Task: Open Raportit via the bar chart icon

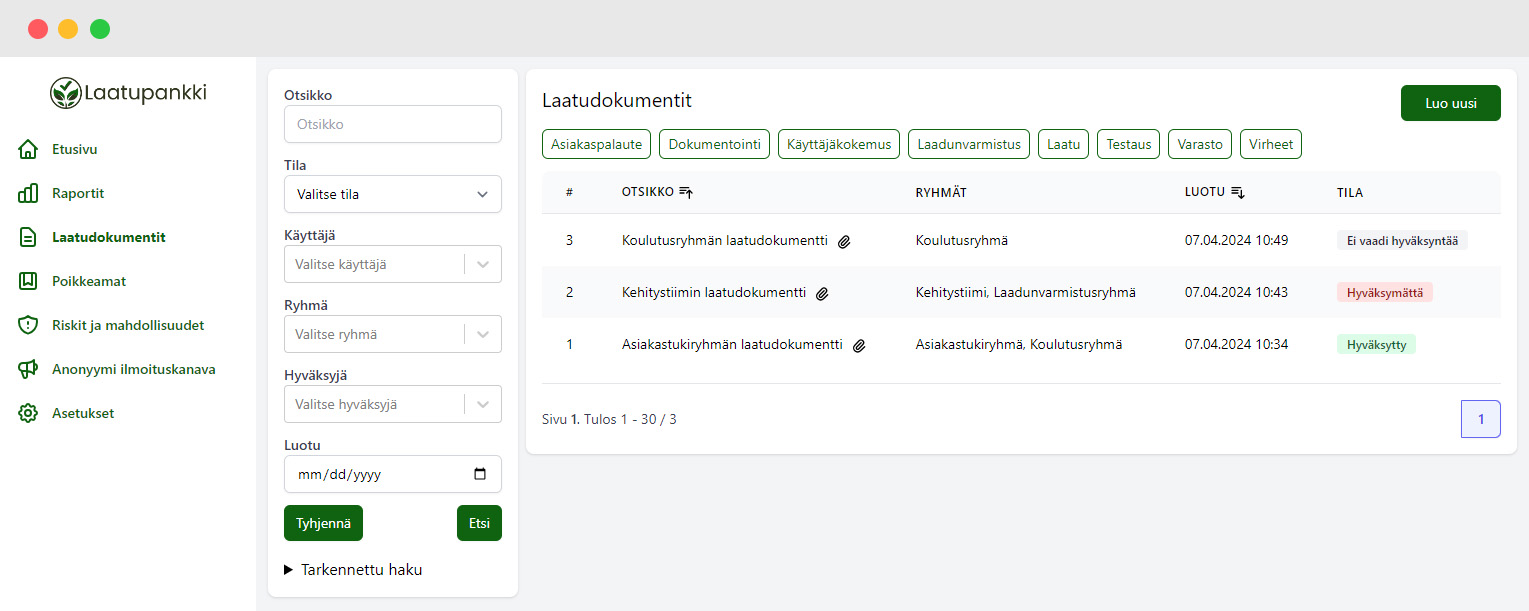Action: pos(28,194)
